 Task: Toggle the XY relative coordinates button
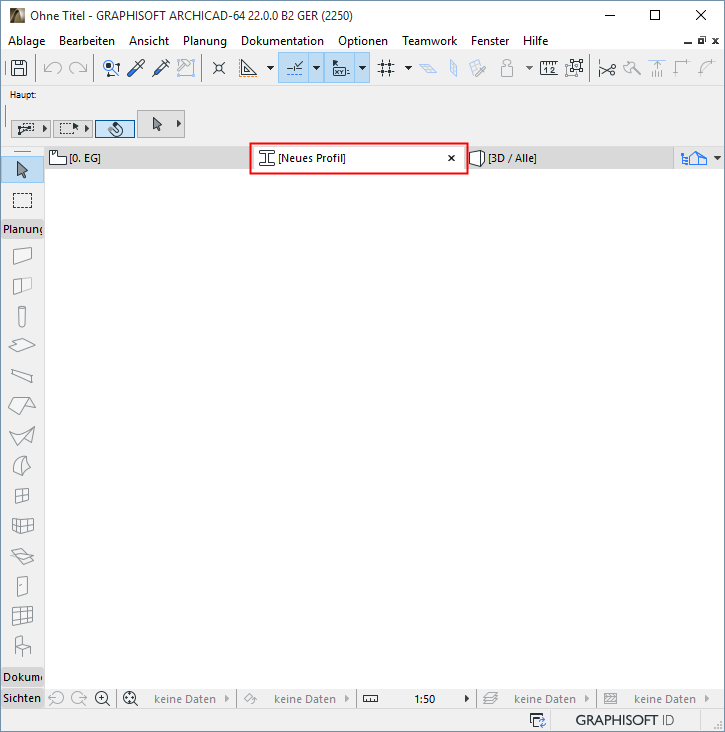339,68
